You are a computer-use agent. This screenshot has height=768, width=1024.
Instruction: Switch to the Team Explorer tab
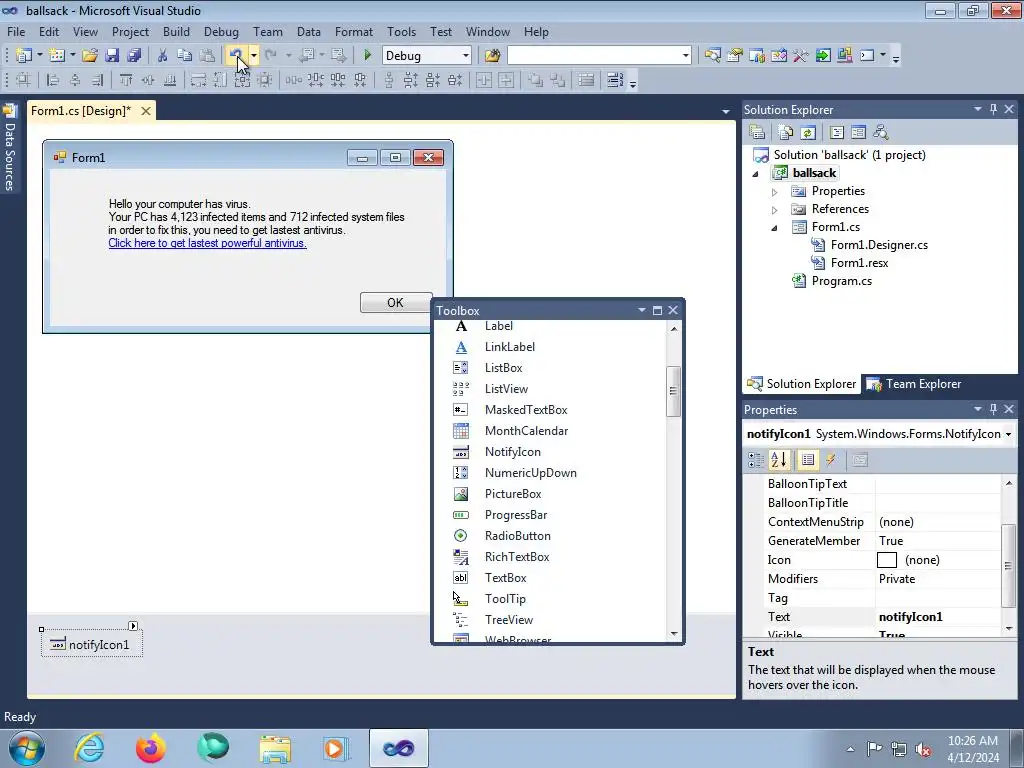(x=914, y=384)
